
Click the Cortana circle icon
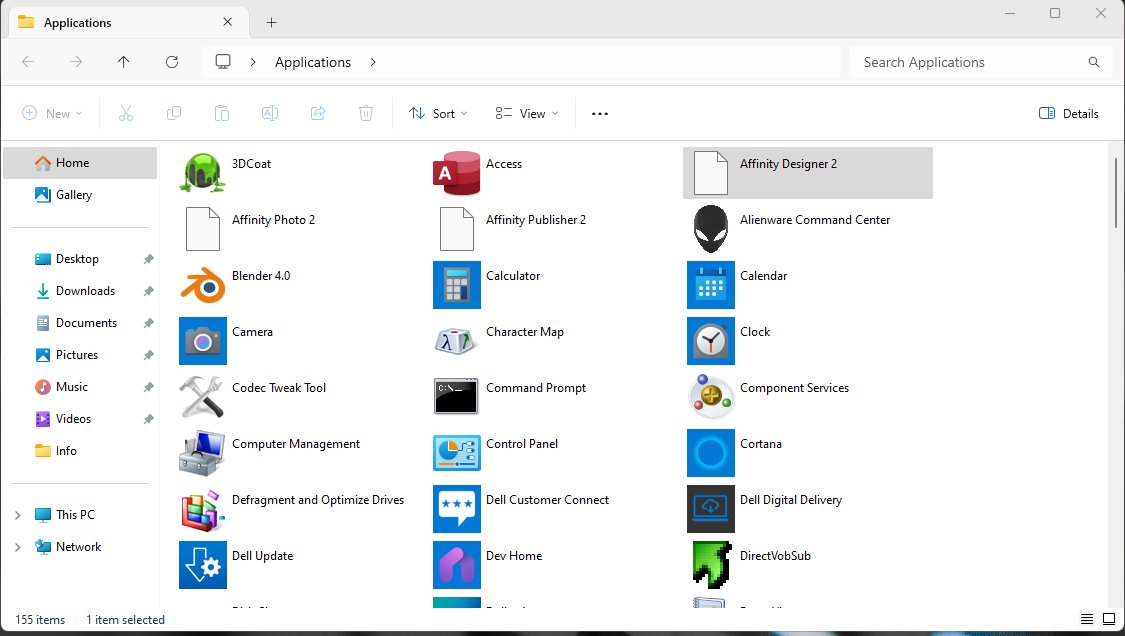(x=710, y=452)
